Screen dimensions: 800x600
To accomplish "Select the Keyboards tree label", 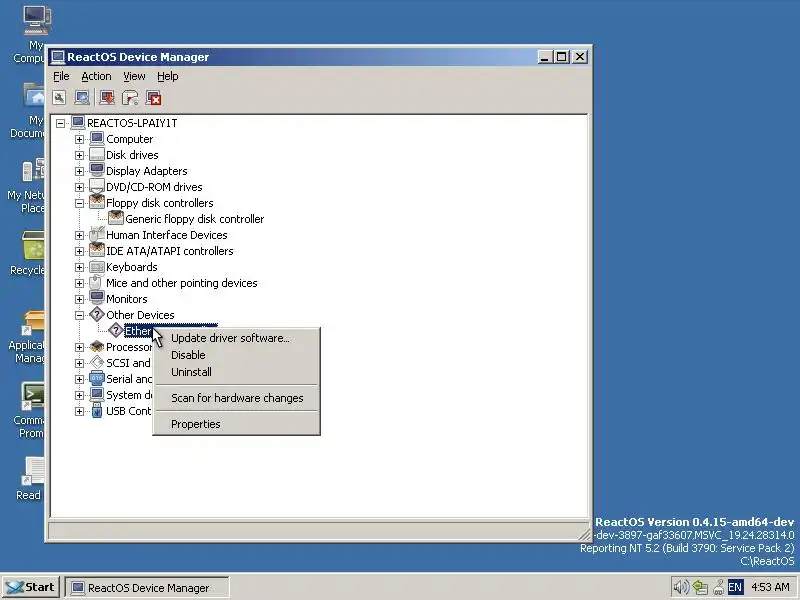I will tap(132, 267).
